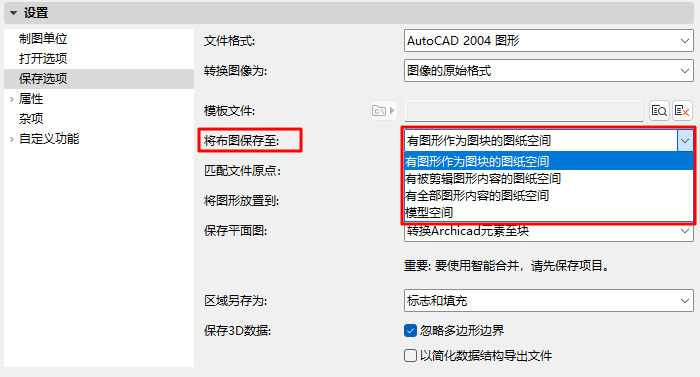The image size is (700, 377).
Task: Click the template file path browse icon
Action: tap(383, 110)
